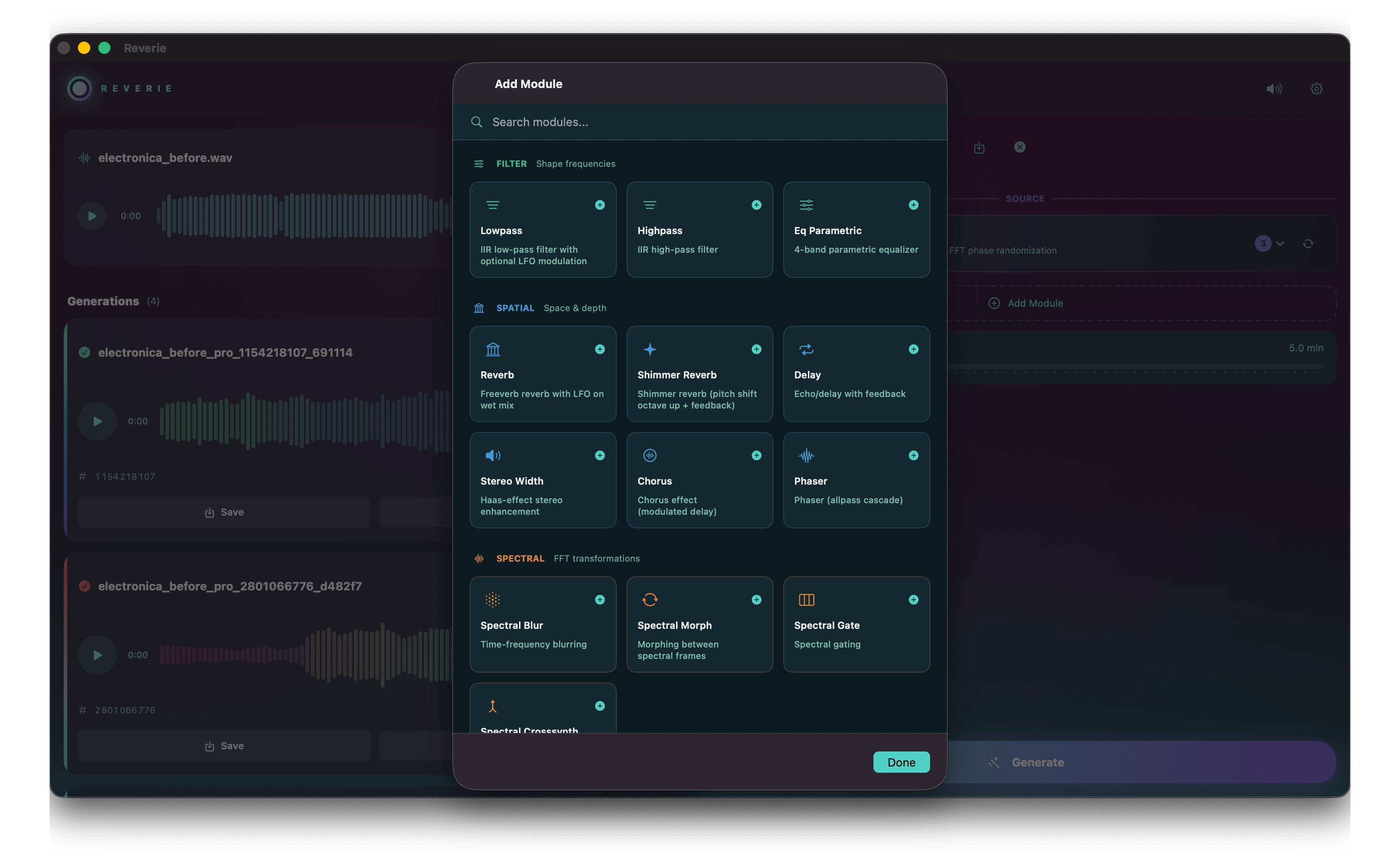This screenshot has height=863, width=1400.
Task: Expand the source variation count dropdown
Action: tap(1269, 244)
